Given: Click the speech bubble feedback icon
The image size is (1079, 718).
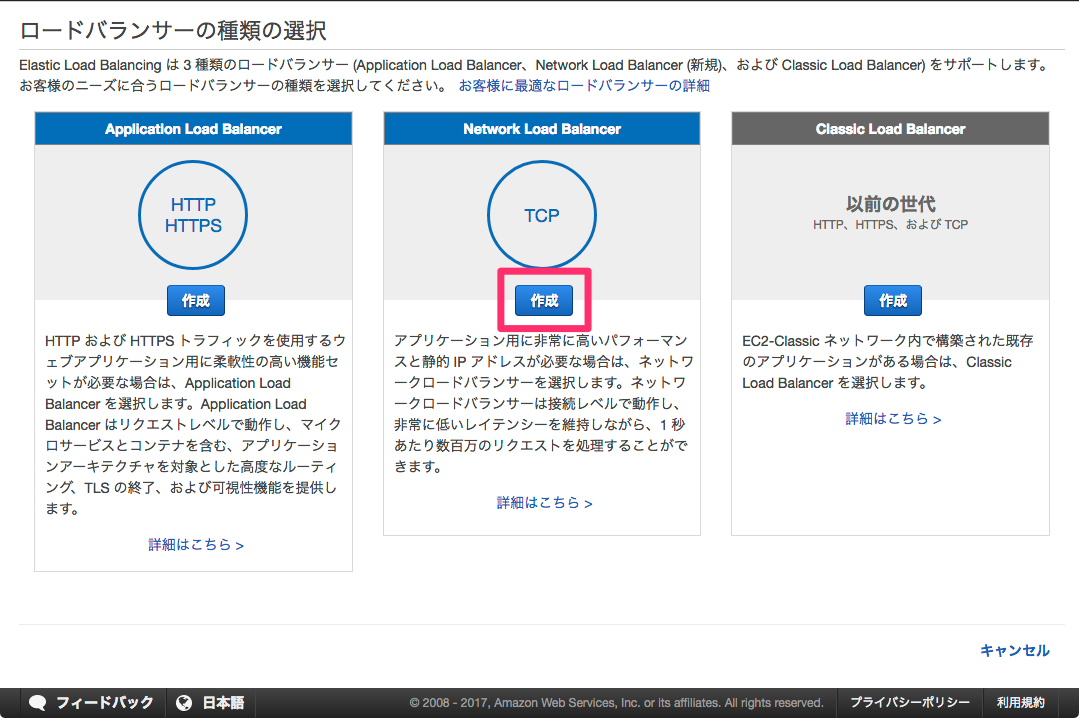Looking at the screenshot, I should (38, 702).
